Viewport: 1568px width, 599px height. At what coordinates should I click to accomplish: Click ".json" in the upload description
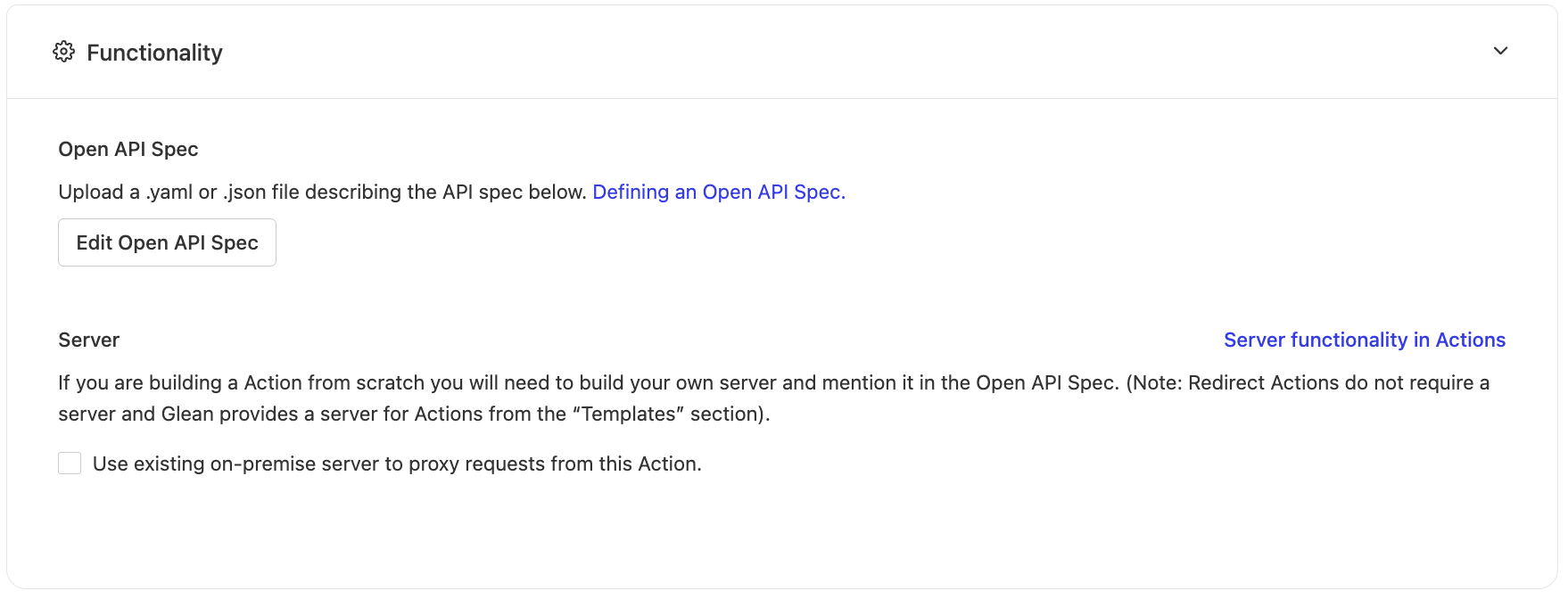point(244,192)
